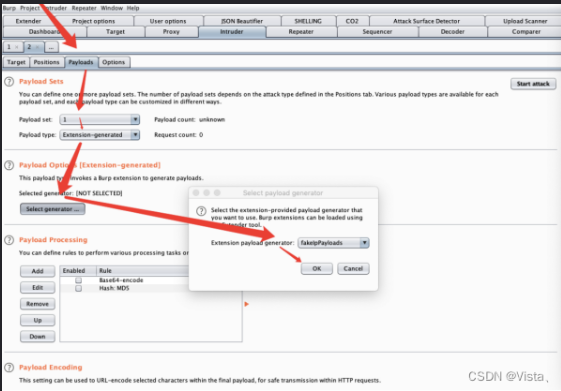Move processing rule Down
The width and height of the screenshot is (561, 391).
pyautogui.click(x=38, y=337)
